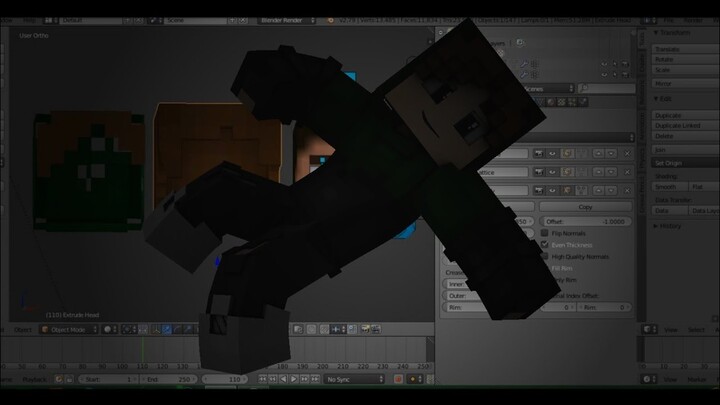Jump to the end frame
Screen dimensions: 720x405
315,379
